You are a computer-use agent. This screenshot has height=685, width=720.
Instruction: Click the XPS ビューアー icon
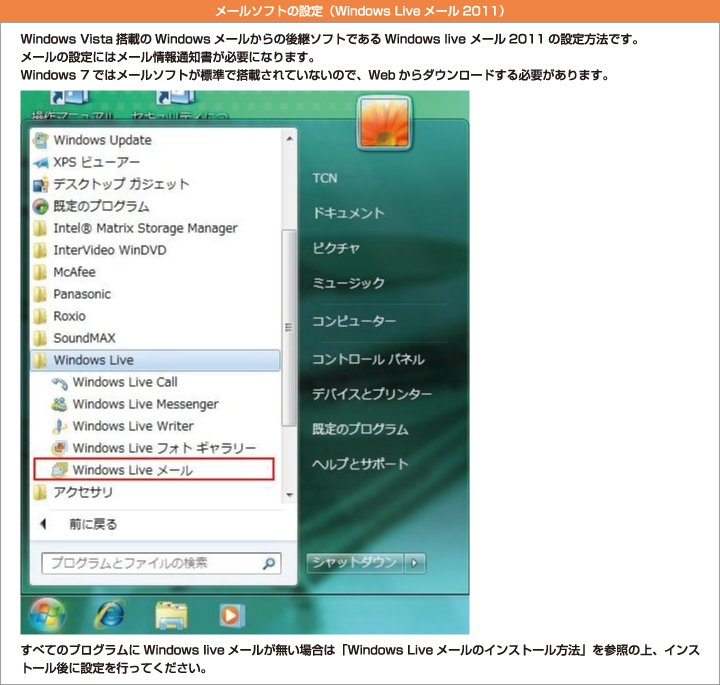pyautogui.click(x=40, y=162)
